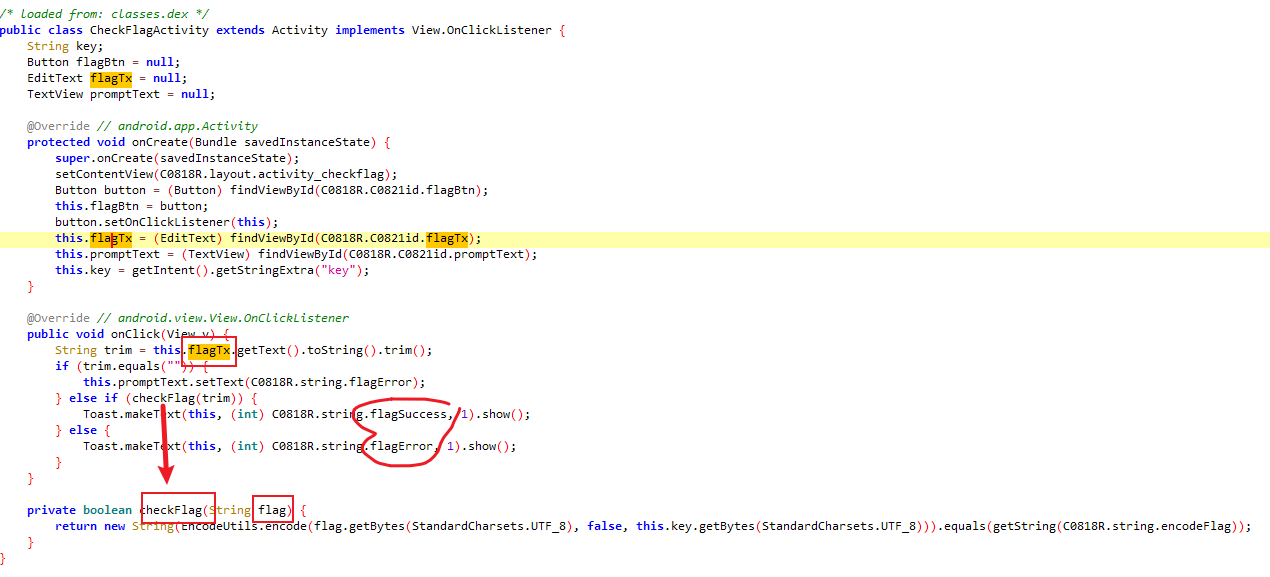
Task: Click the onClick method name in its declaration
Action: (x=135, y=334)
